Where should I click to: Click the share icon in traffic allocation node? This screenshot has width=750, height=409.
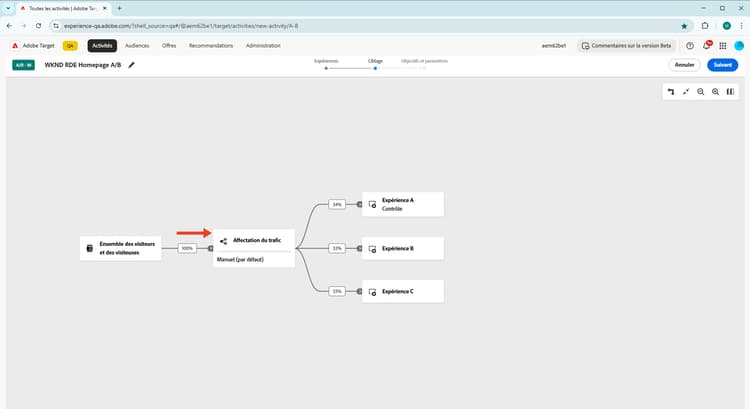tap(223, 241)
